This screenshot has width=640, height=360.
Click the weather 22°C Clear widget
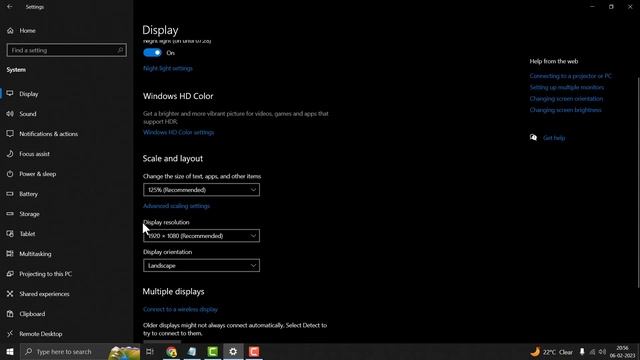[x=551, y=352]
